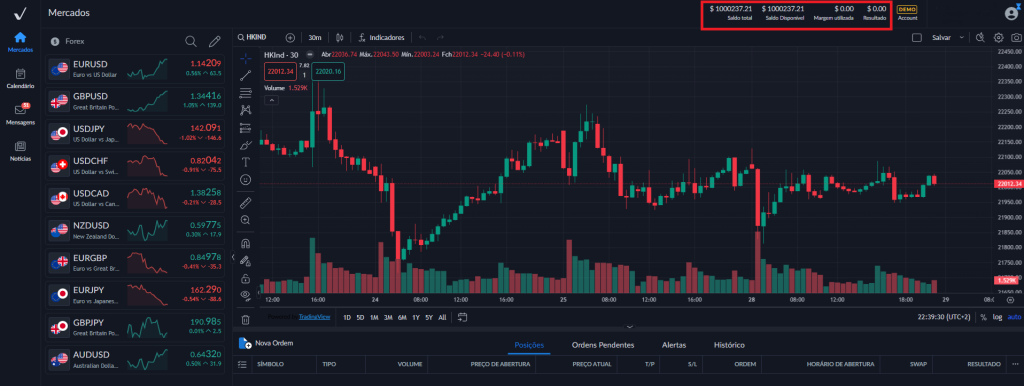The image size is (1024, 386).
Task: Select the trend line drawing tool
Action: coord(246,76)
